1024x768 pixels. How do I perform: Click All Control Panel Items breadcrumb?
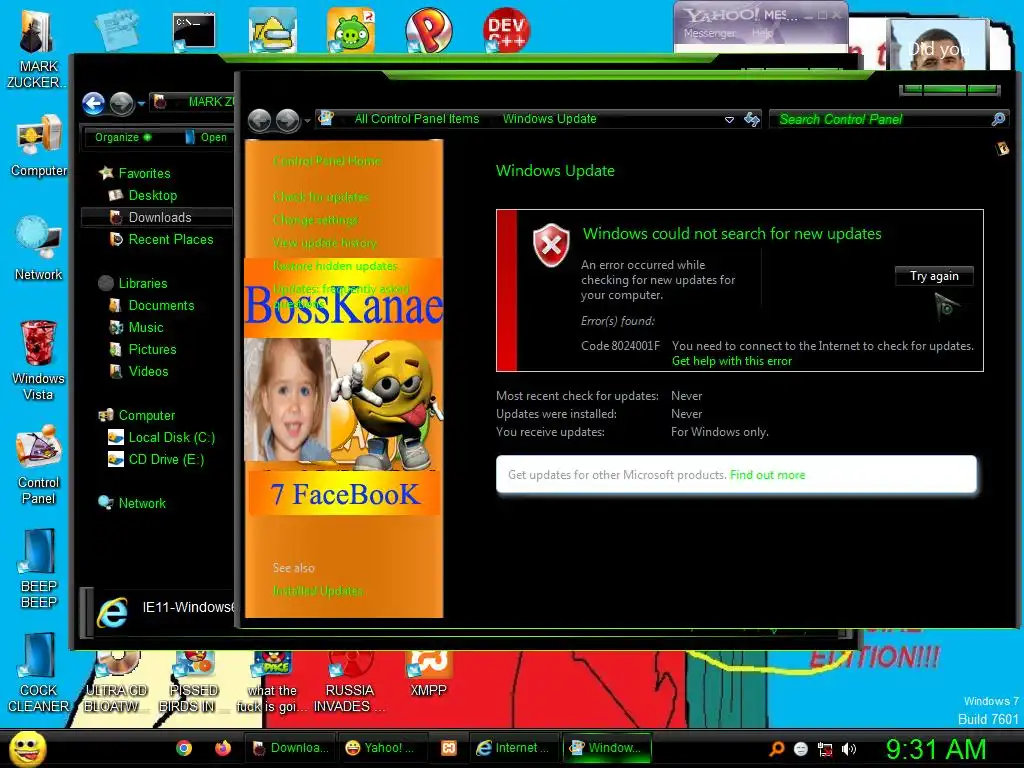[417, 119]
